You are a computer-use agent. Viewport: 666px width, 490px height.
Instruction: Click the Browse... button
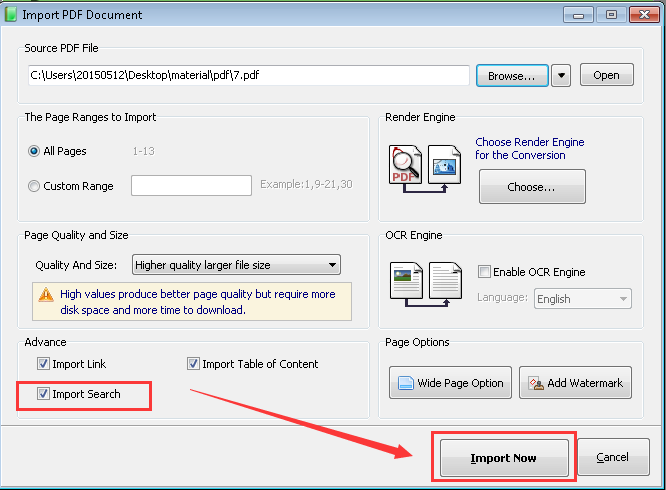tap(512, 76)
